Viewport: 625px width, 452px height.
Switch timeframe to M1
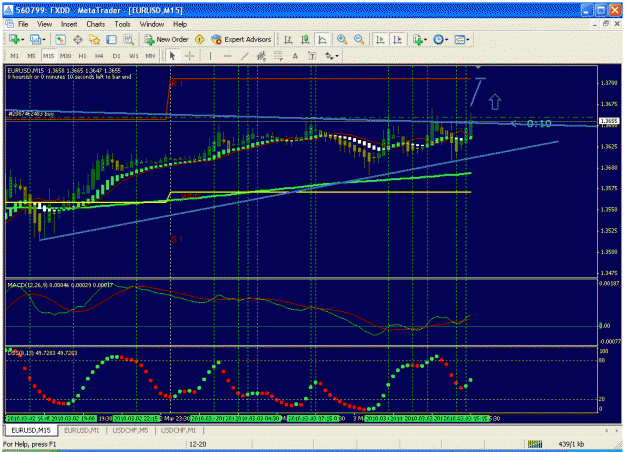point(14,56)
